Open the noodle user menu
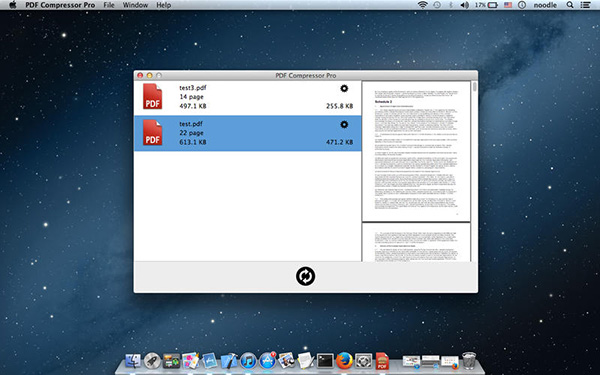The height and width of the screenshot is (375, 600). 545,5
